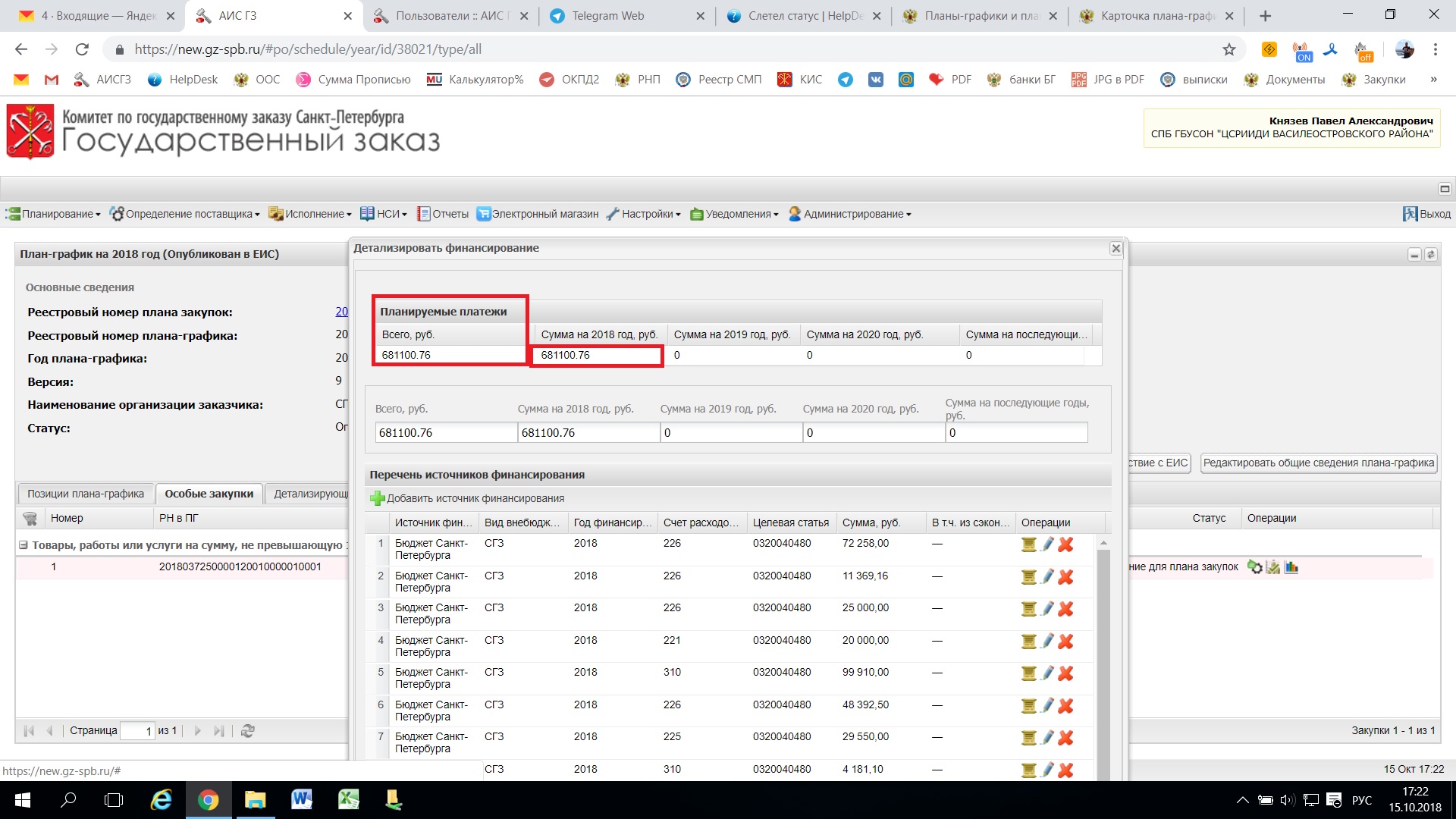Close Детализировать финансирование dialog

pyautogui.click(x=1116, y=248)
